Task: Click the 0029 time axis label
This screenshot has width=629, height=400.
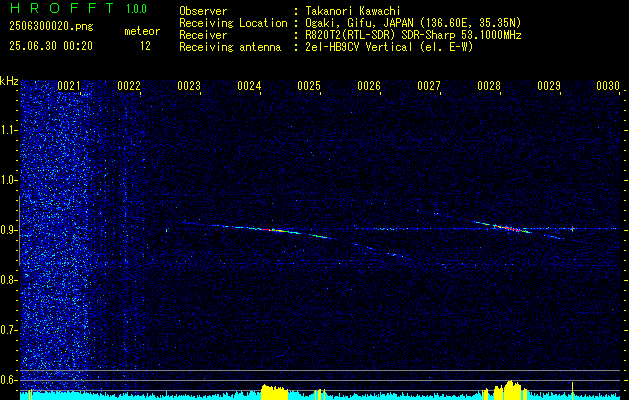Action: click(548, 85)
